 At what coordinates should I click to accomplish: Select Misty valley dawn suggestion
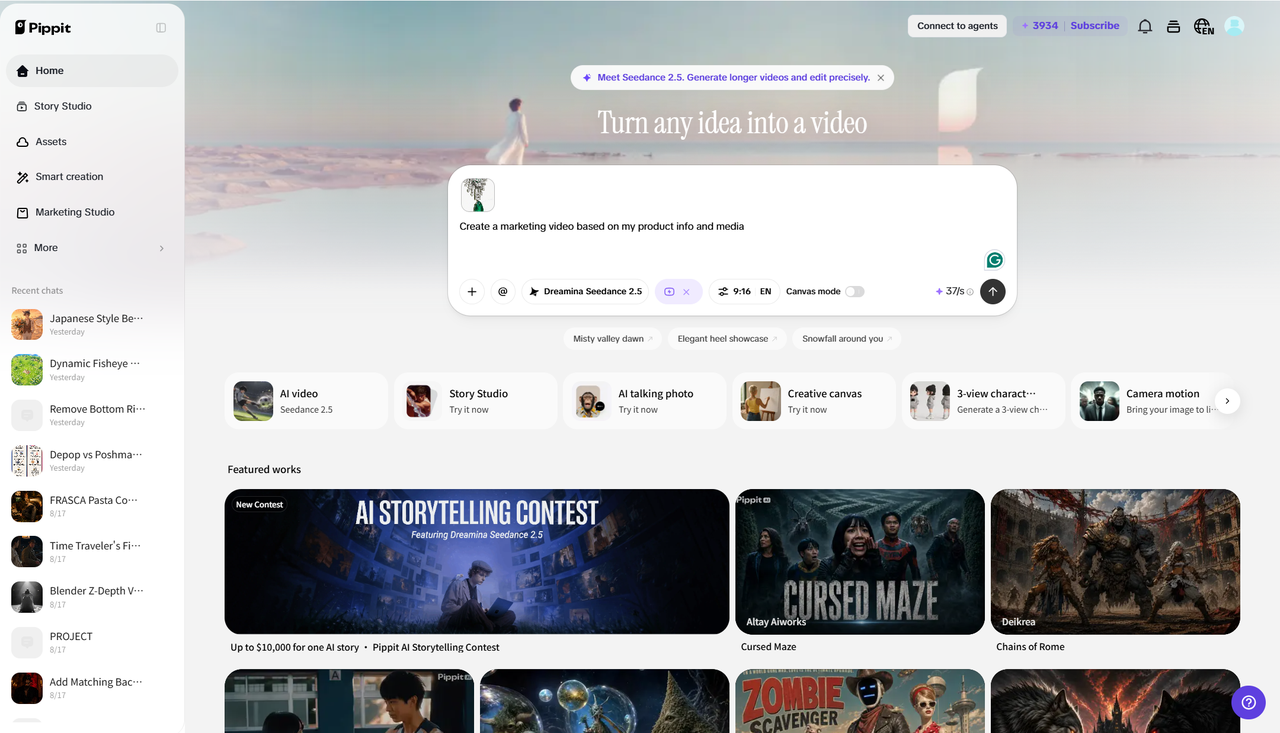613,339
